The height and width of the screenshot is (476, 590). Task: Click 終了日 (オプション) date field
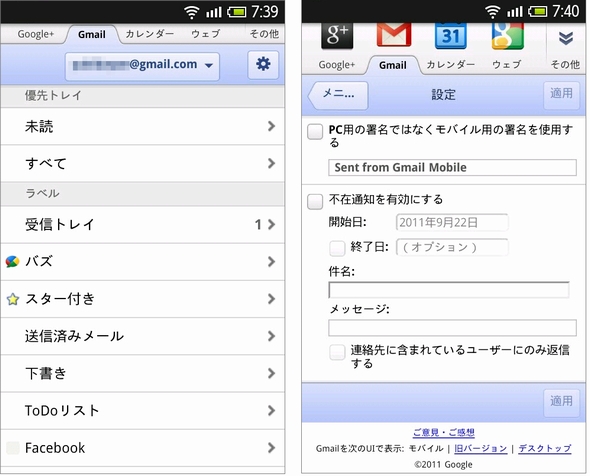tap(452, 247)
